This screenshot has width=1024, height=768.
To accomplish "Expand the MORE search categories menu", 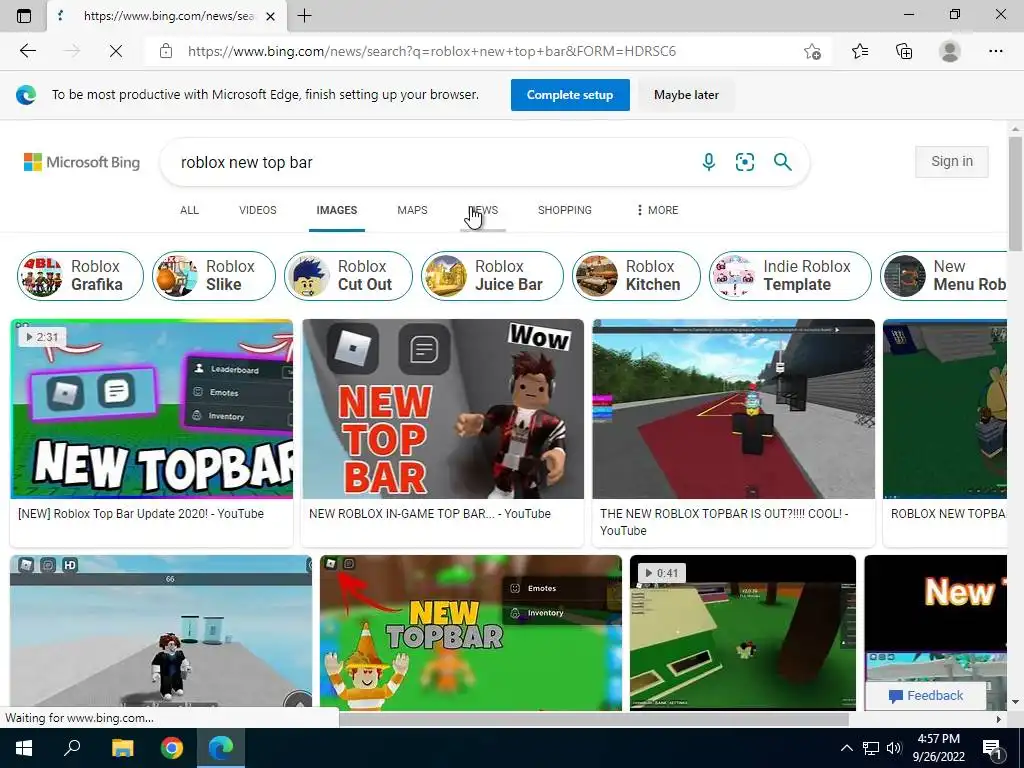I will [657, 210].
